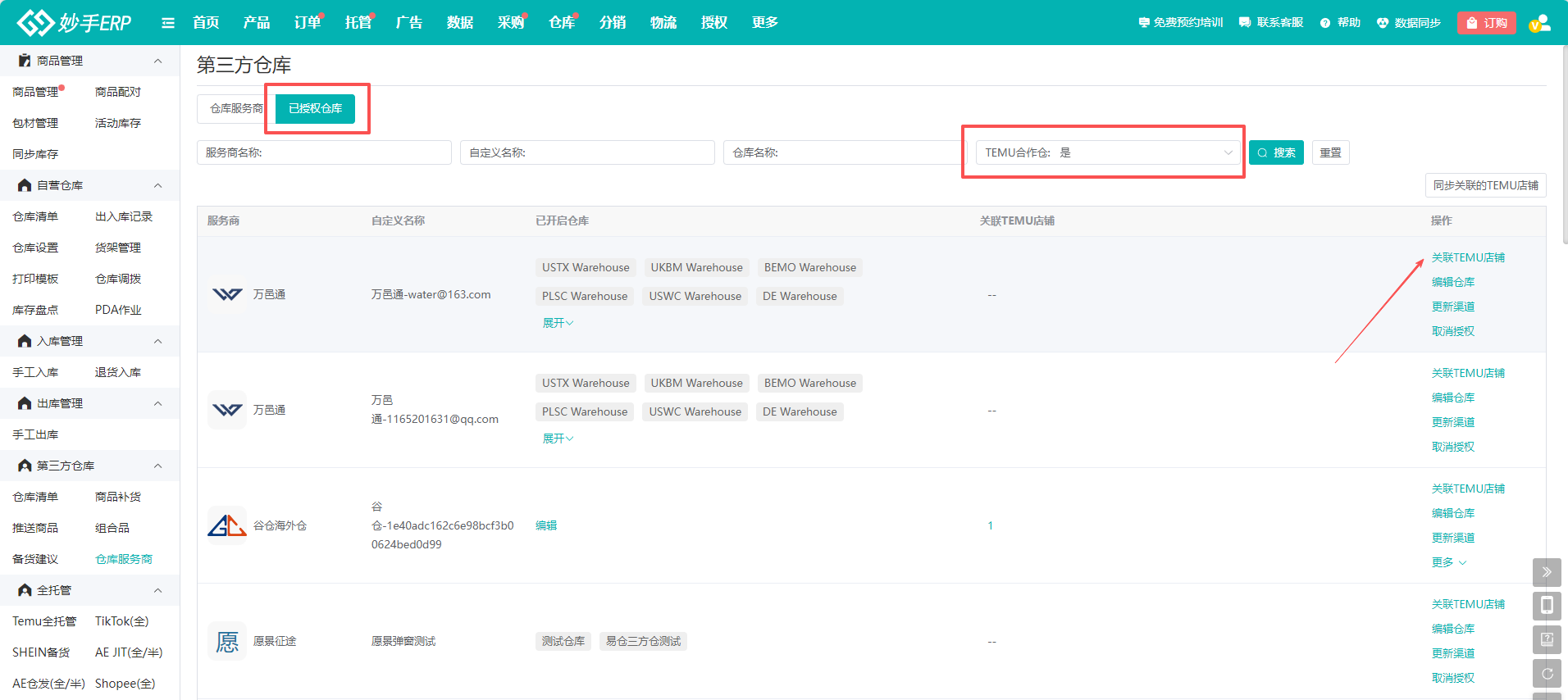The width and height of the screenshot is (1568, 700).
Task: Click the 数据同步 sync icon
Action: 1383,23
